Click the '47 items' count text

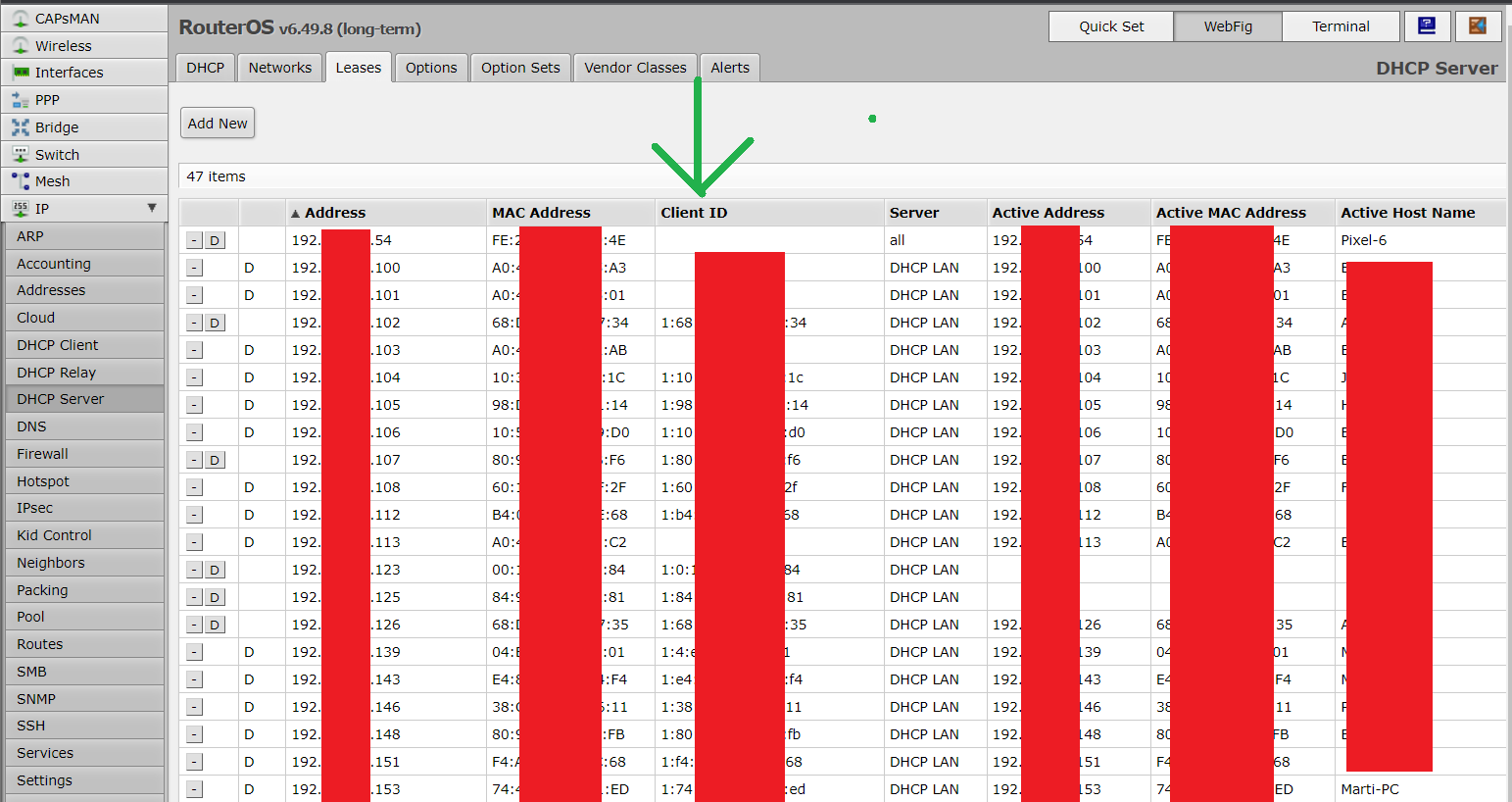[217, 176]
